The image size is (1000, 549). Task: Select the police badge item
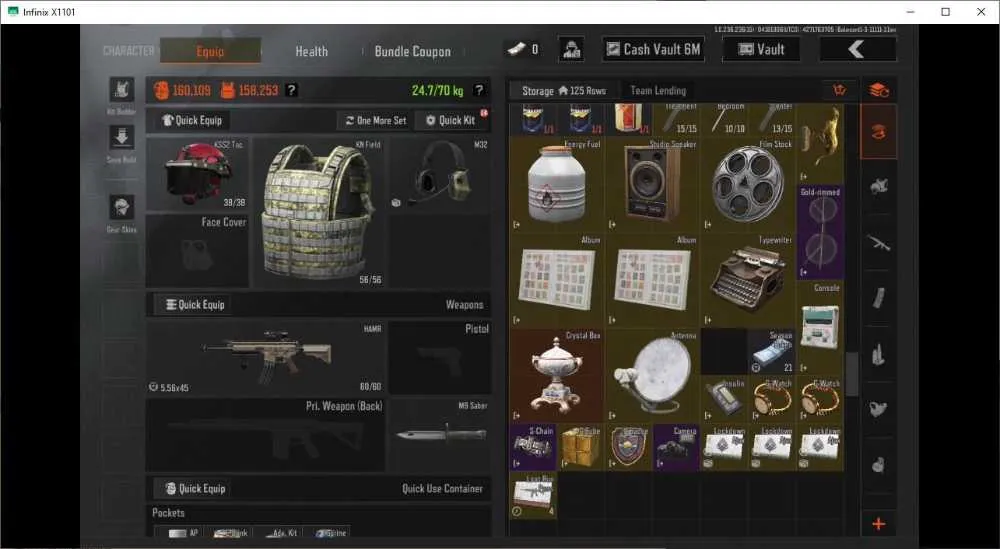click(x=628, y=447)
